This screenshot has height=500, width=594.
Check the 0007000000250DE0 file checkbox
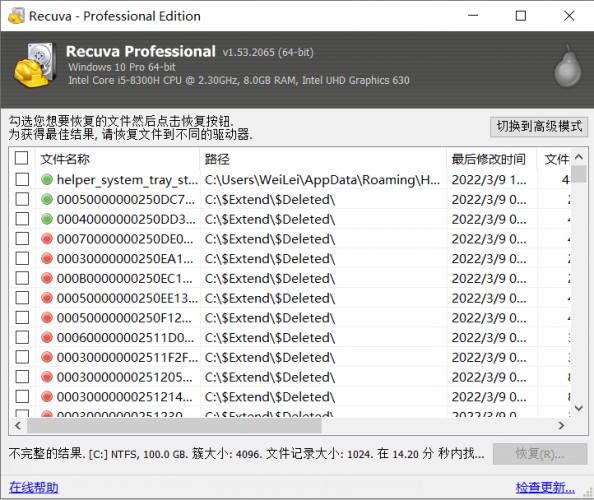pos(22,238)
